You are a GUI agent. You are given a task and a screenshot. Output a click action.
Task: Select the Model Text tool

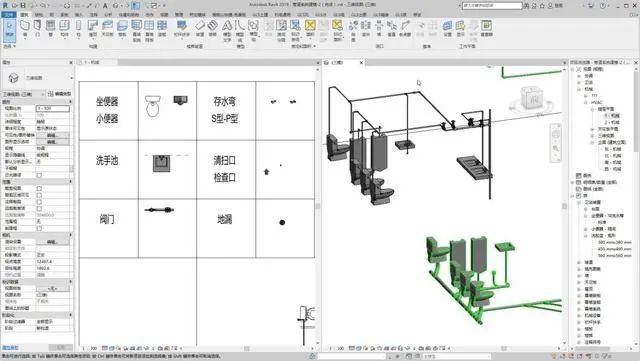[x=227, y=30]
